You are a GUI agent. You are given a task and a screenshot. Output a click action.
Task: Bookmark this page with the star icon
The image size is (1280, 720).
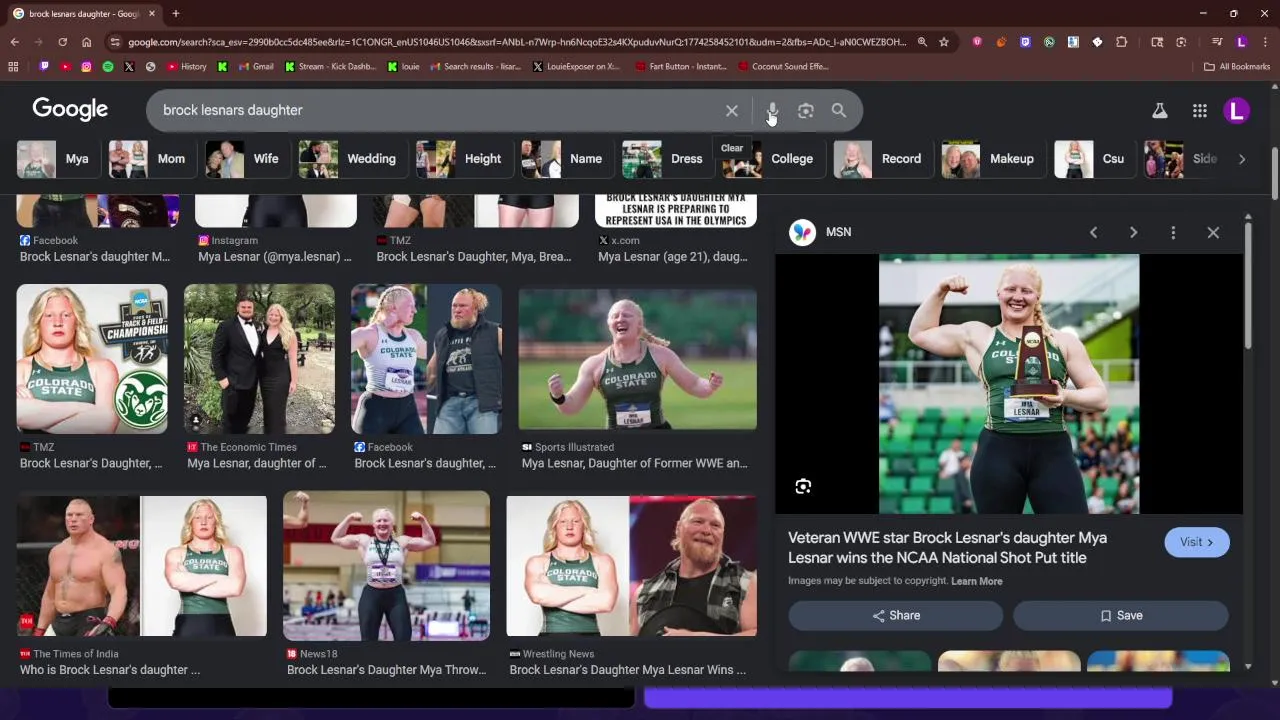click(x=943, y=42)
